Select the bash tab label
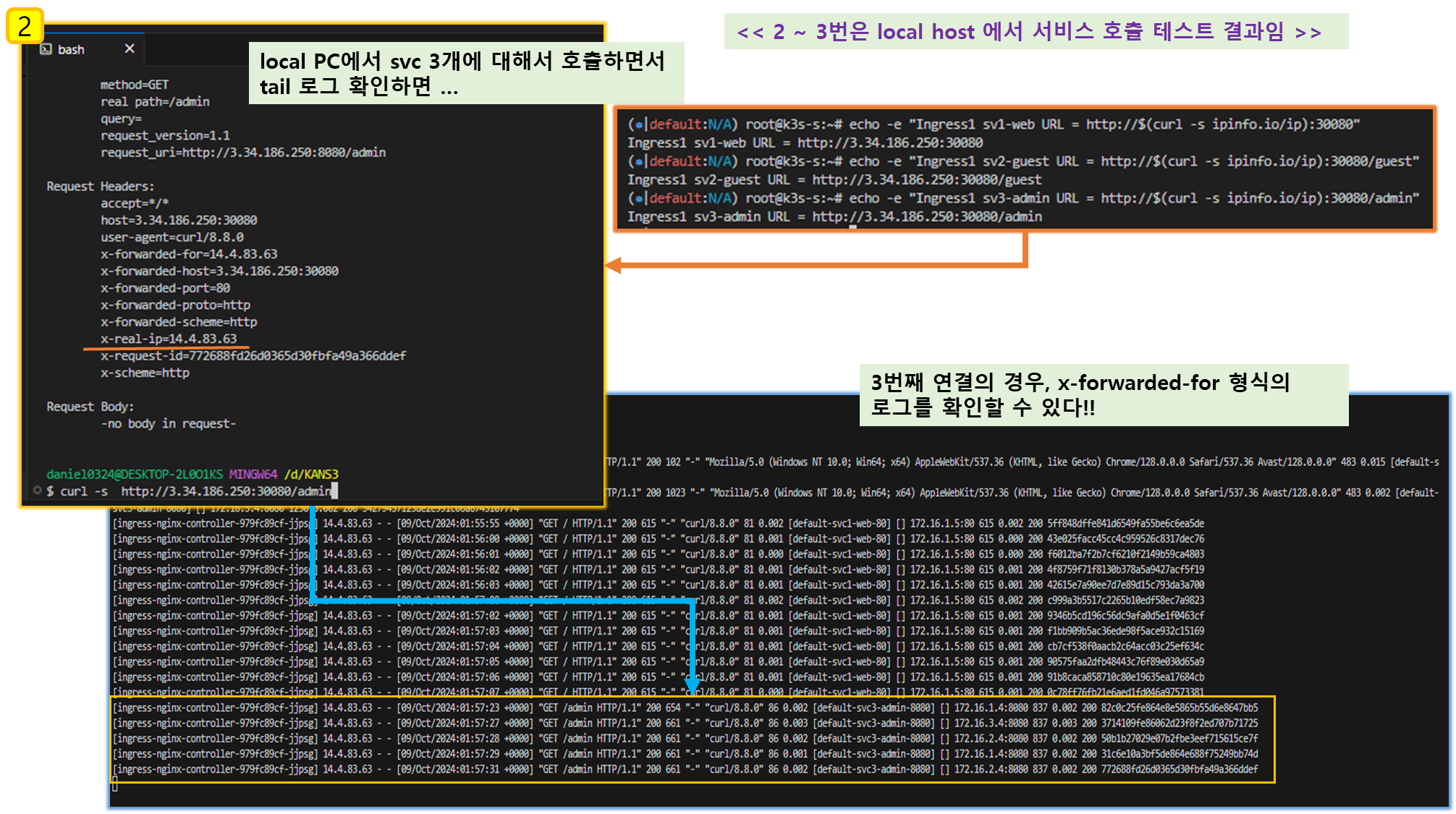 (x=71, y=49)
